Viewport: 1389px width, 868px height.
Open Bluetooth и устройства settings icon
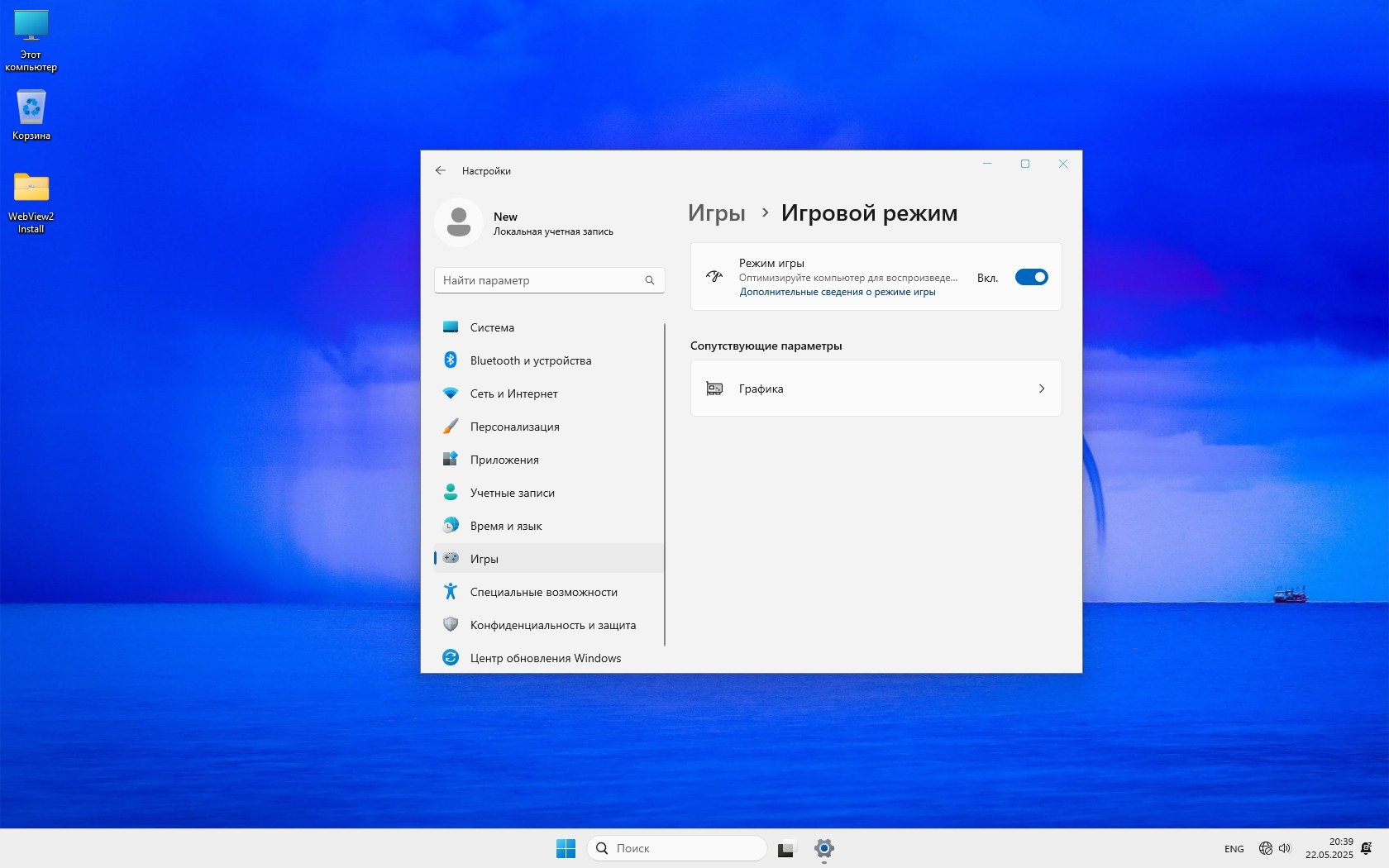click(x=451, y=360)
